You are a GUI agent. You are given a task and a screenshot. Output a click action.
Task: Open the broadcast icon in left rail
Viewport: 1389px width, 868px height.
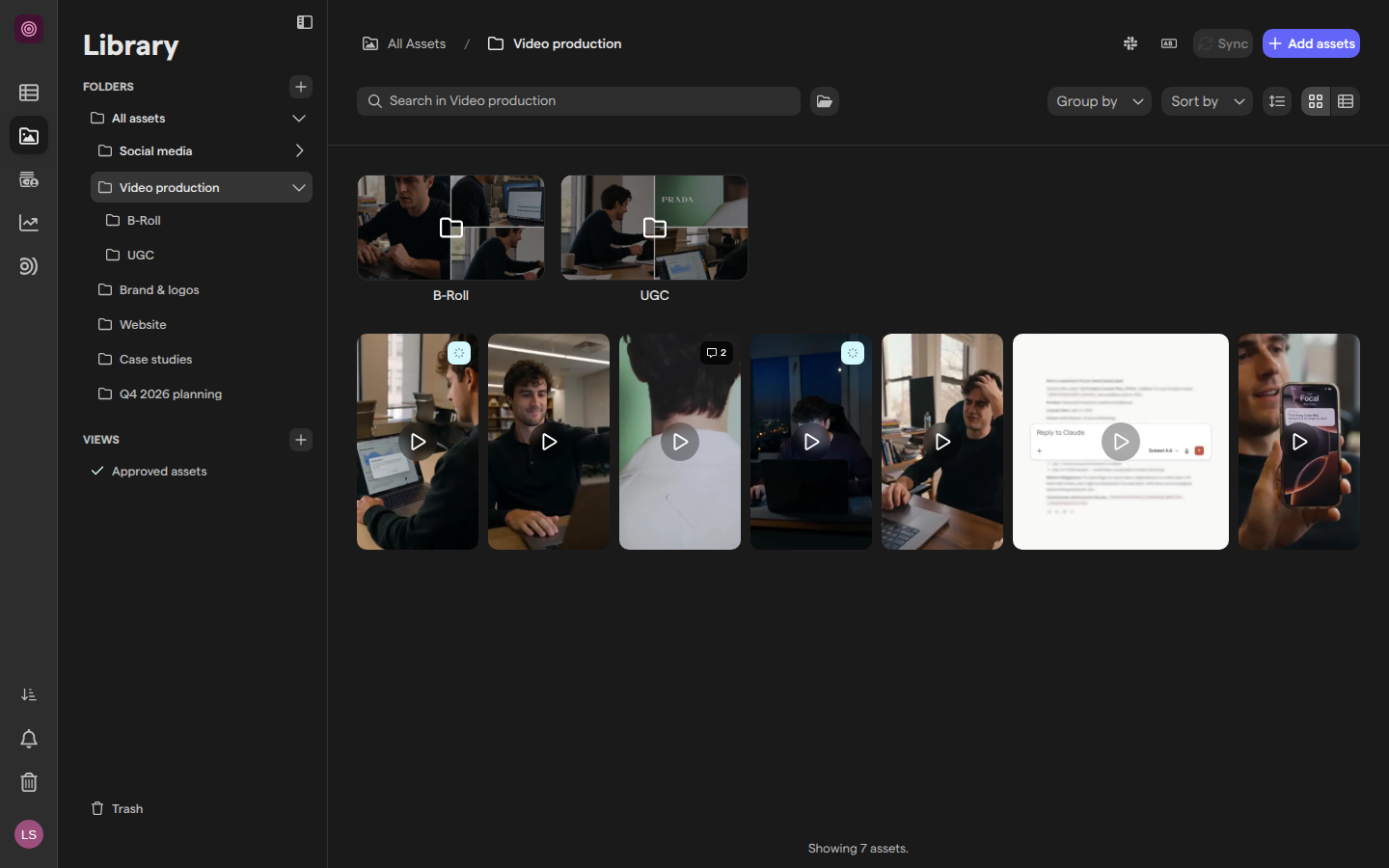click(29, 266)
